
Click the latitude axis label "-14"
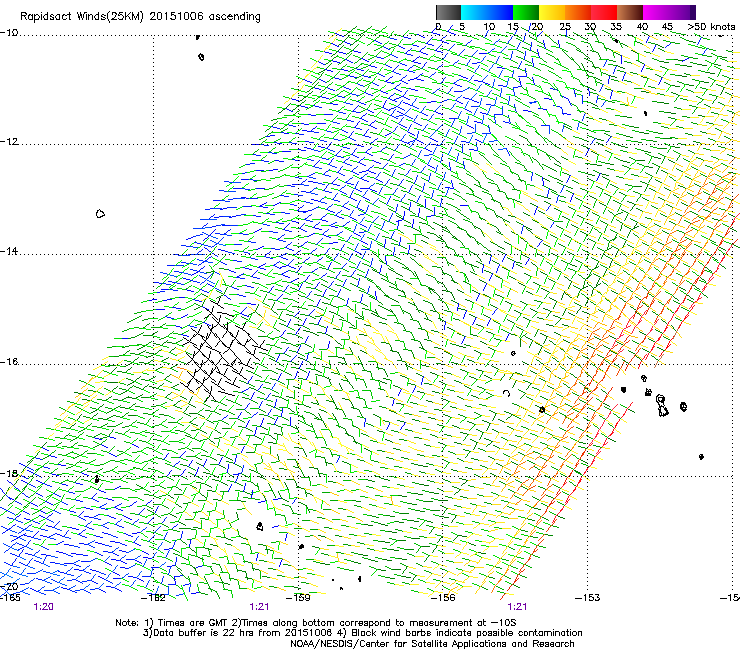coord(9,251)
